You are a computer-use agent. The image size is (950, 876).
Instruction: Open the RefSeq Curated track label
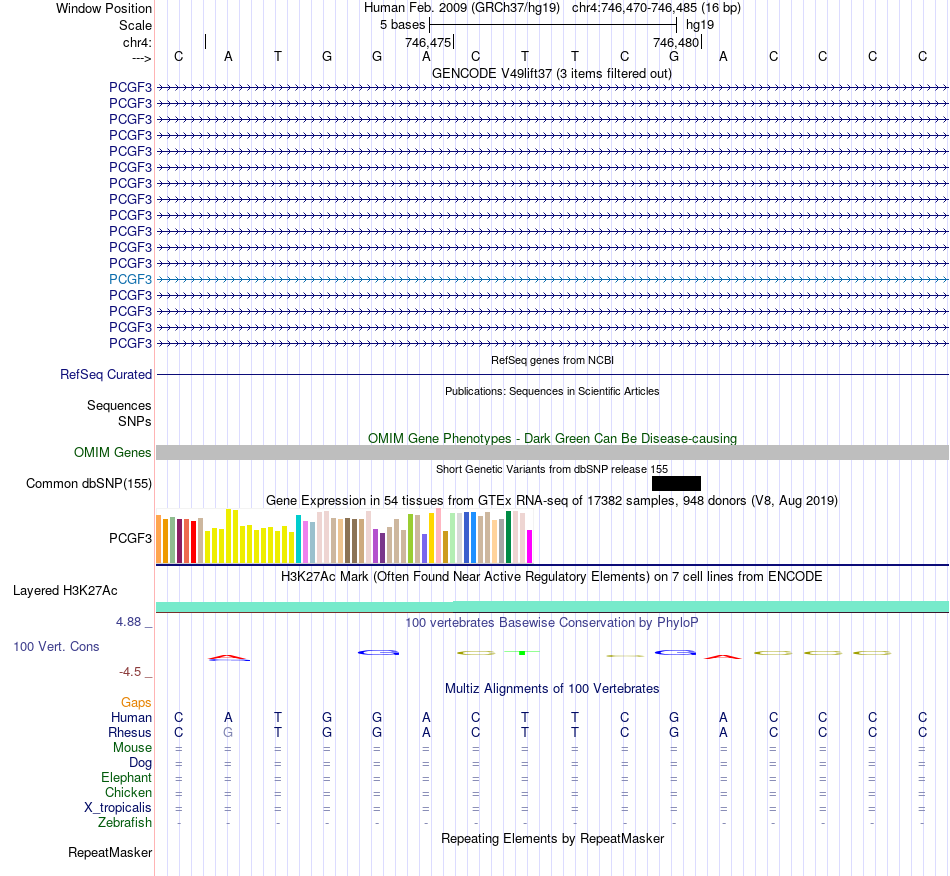pyautogui.click(x=106, y=374)
